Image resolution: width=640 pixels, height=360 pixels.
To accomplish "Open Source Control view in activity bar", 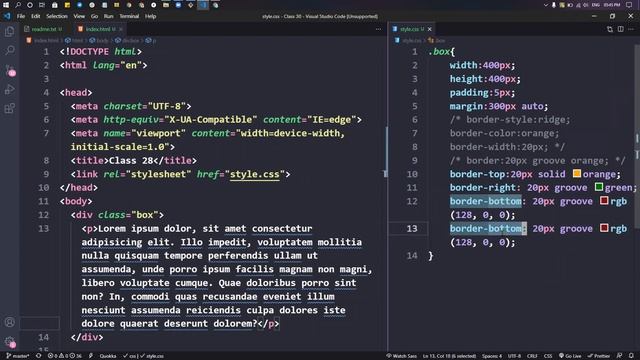I will (9, 70).
